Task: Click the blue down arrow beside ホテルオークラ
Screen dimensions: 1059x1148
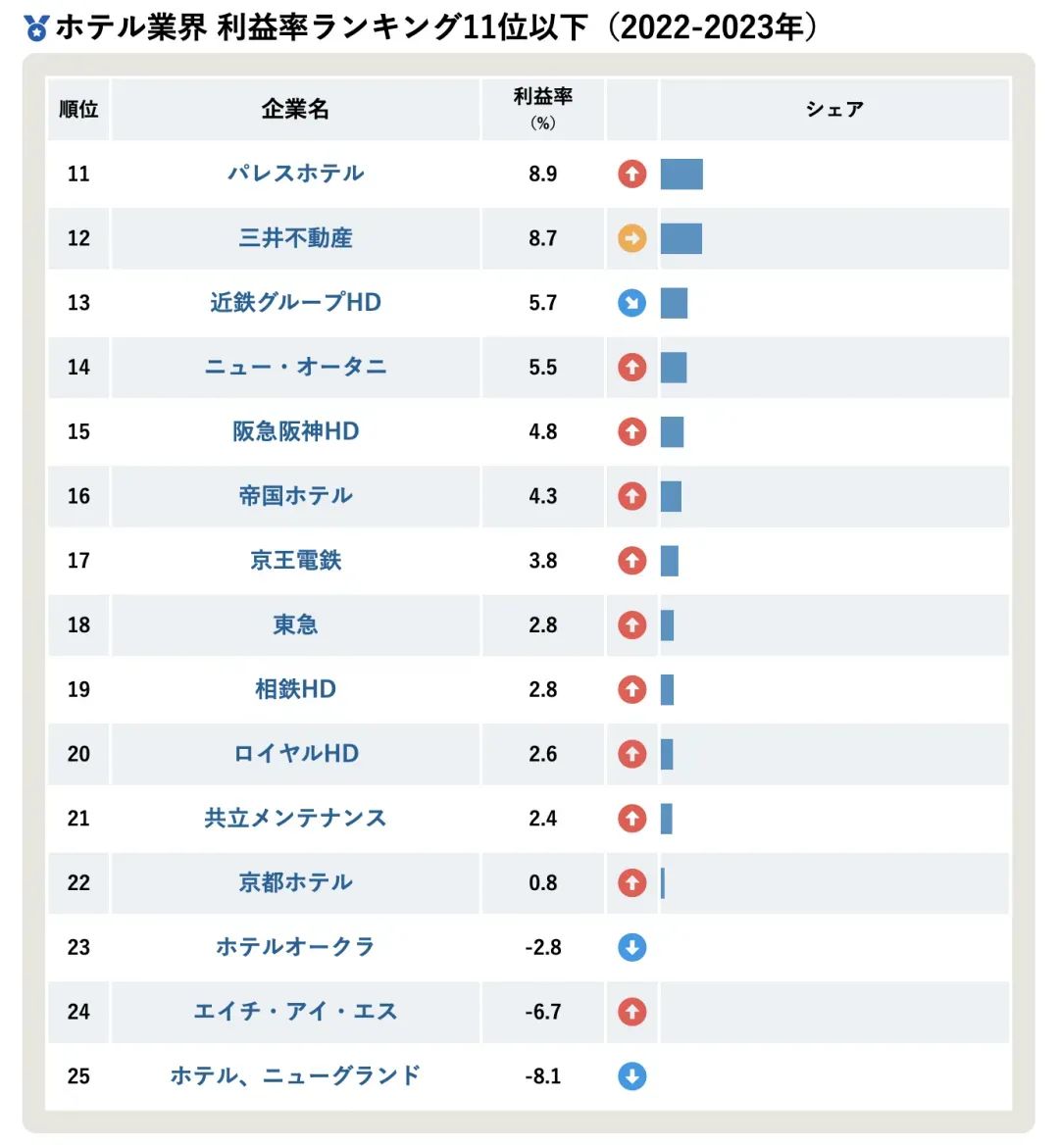Action: [632, 947]
